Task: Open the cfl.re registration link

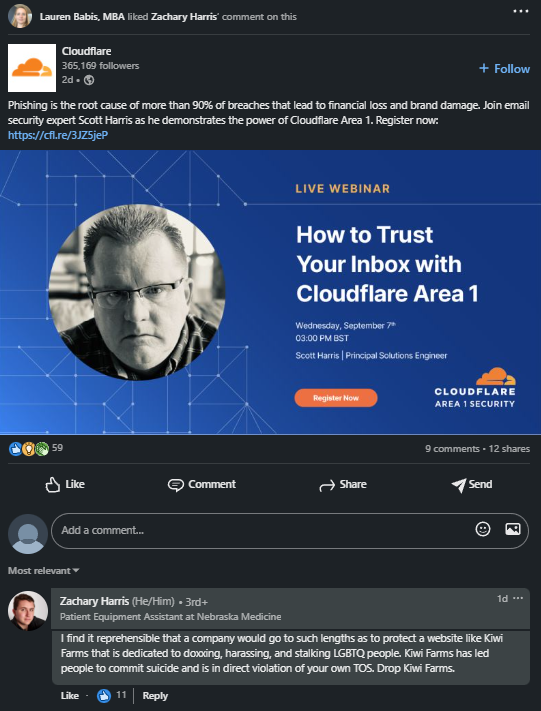Action: tap(58, 135)
